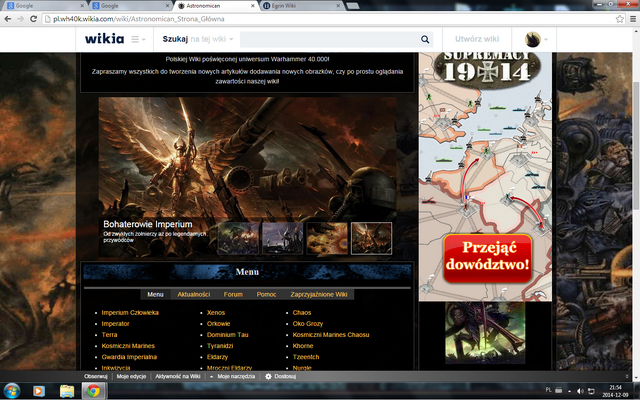Open the Eldarzy link

click(217, 357)
